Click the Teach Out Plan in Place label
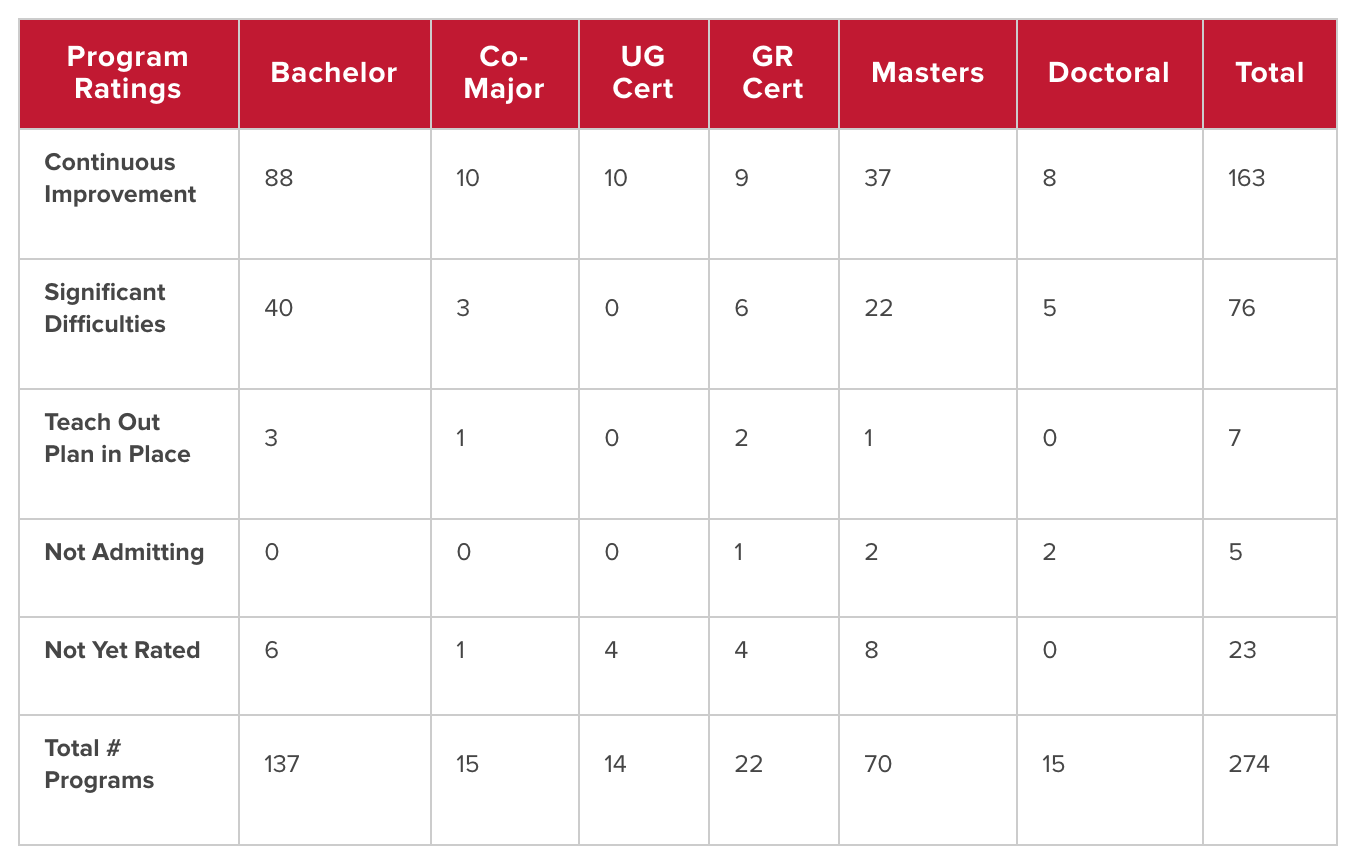Image resolution: width=1360 pixels, height=858 pixels. (117, 438)
